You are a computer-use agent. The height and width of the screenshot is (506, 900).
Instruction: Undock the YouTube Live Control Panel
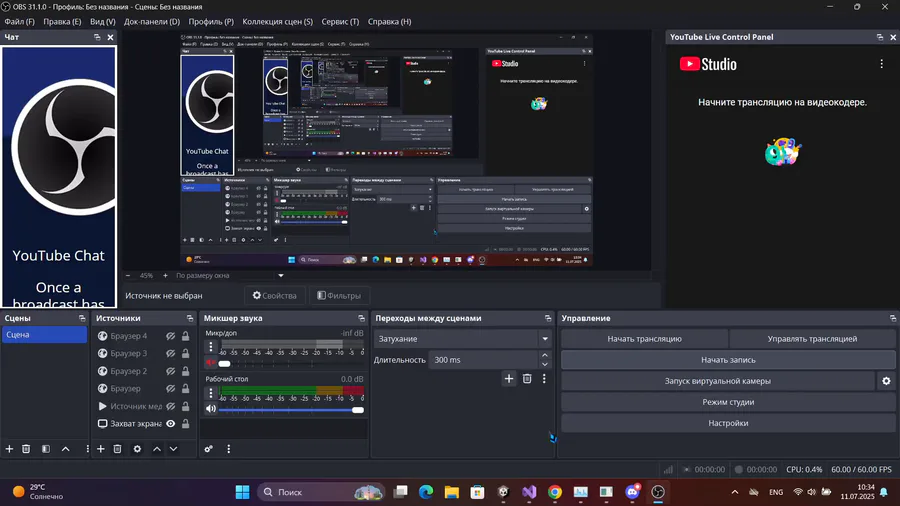tap(880, 37)
